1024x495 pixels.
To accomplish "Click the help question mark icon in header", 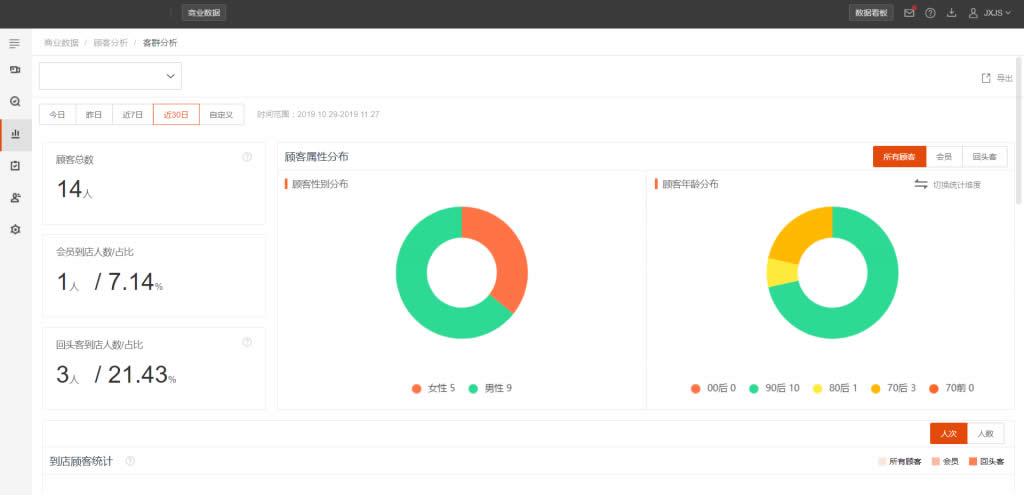I will click(930, 13).
